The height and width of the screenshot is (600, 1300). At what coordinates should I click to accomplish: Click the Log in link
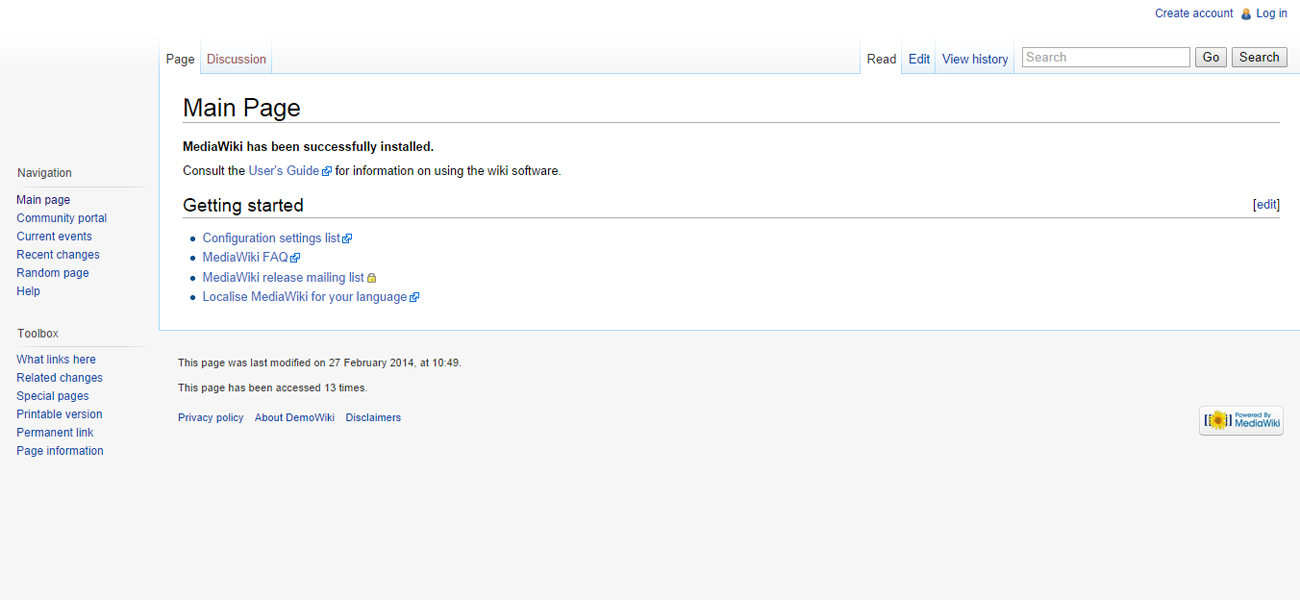pyautogui.click(x=1272, y=13)
